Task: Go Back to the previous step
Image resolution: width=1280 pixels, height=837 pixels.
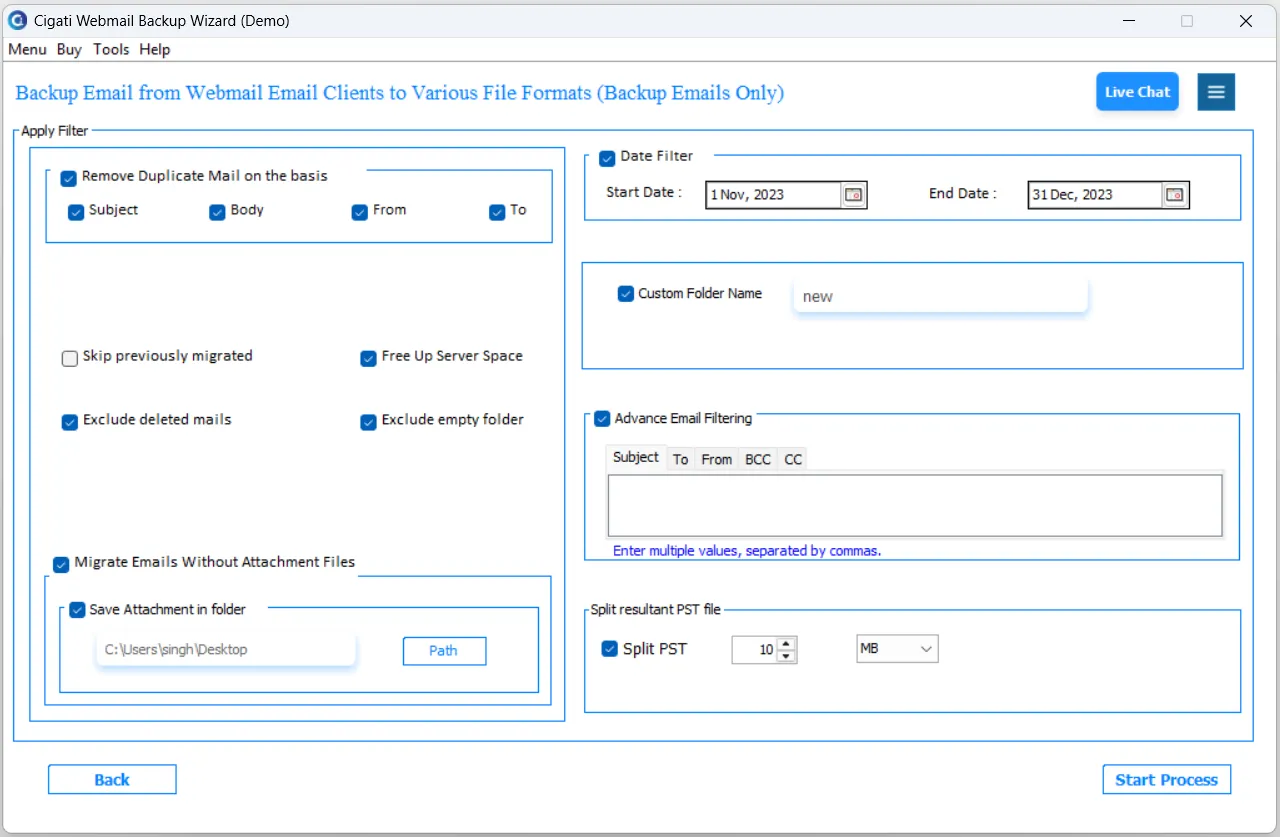Action: click(112, 780)
